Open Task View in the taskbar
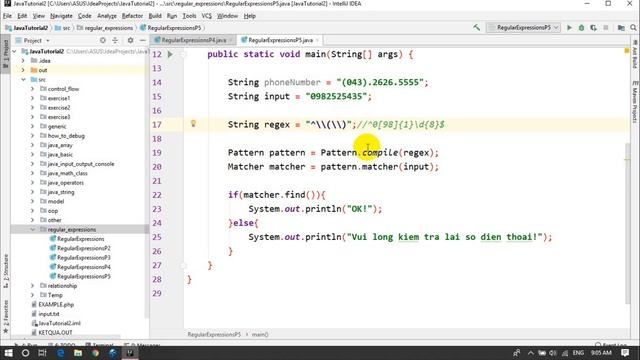The image size is (640, 360). [42, 353]
